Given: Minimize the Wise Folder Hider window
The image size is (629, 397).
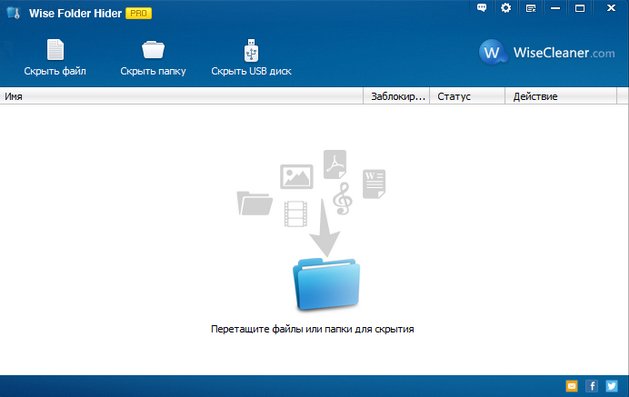Looking at the screenshot, I should [555, 8].
